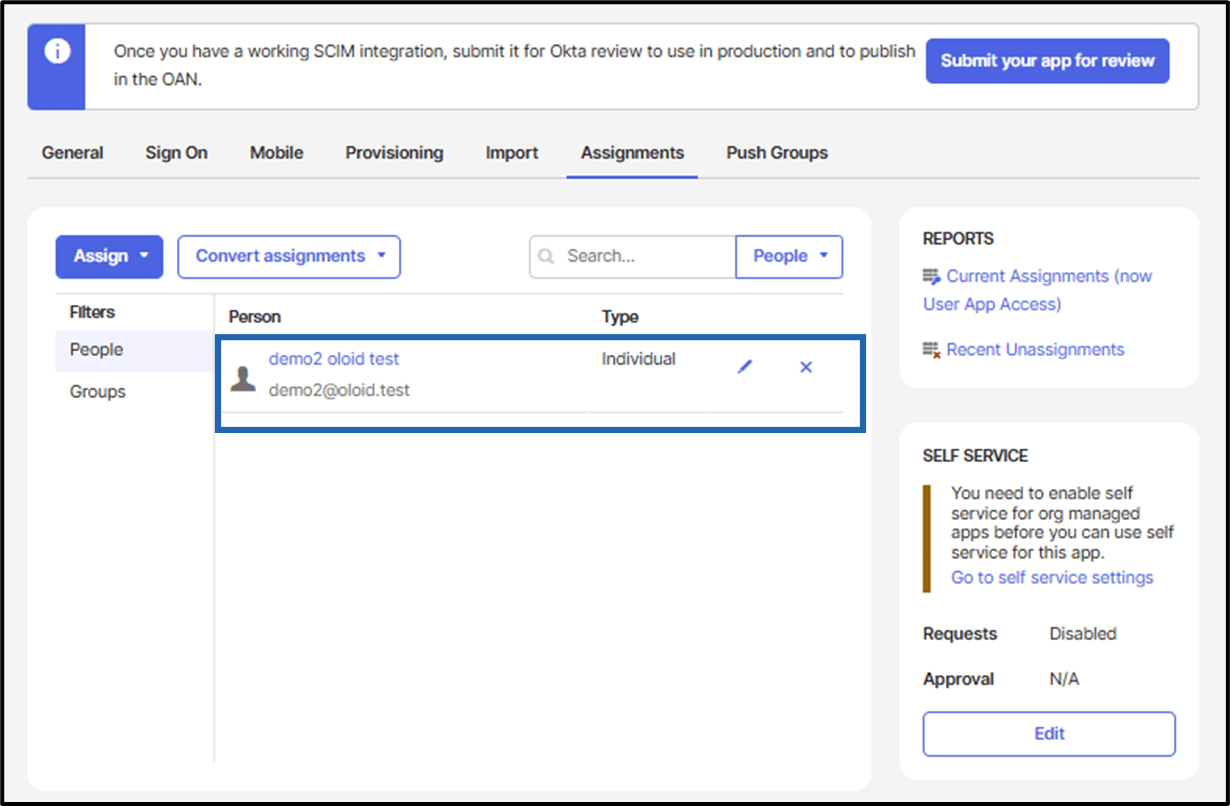Viewport: 1230px width, 806px height.
Task: Select the People filter
Action: pos(134,350)
